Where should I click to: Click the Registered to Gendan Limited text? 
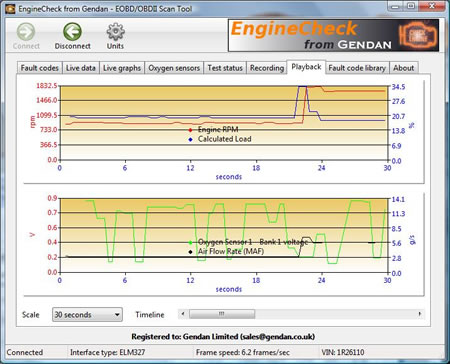[223, 337]
